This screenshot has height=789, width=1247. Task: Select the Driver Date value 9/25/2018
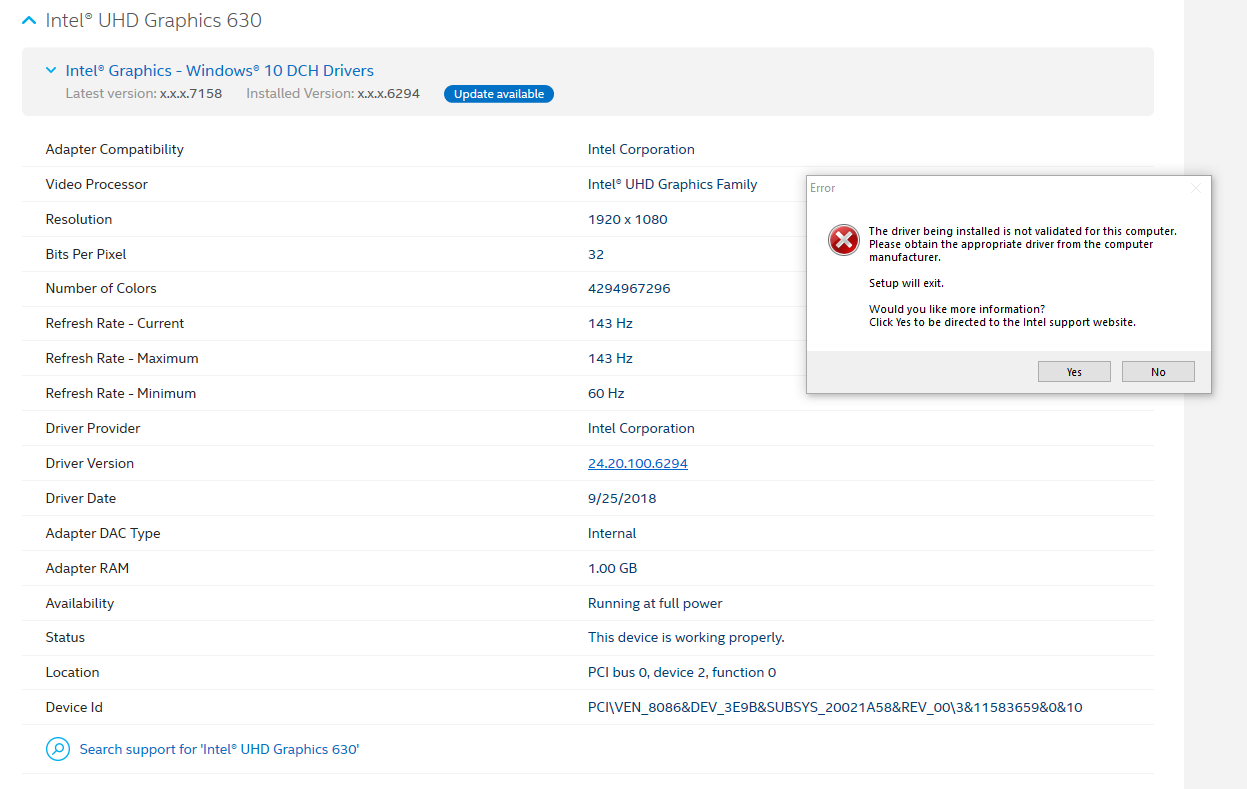[x=622, y=498]
